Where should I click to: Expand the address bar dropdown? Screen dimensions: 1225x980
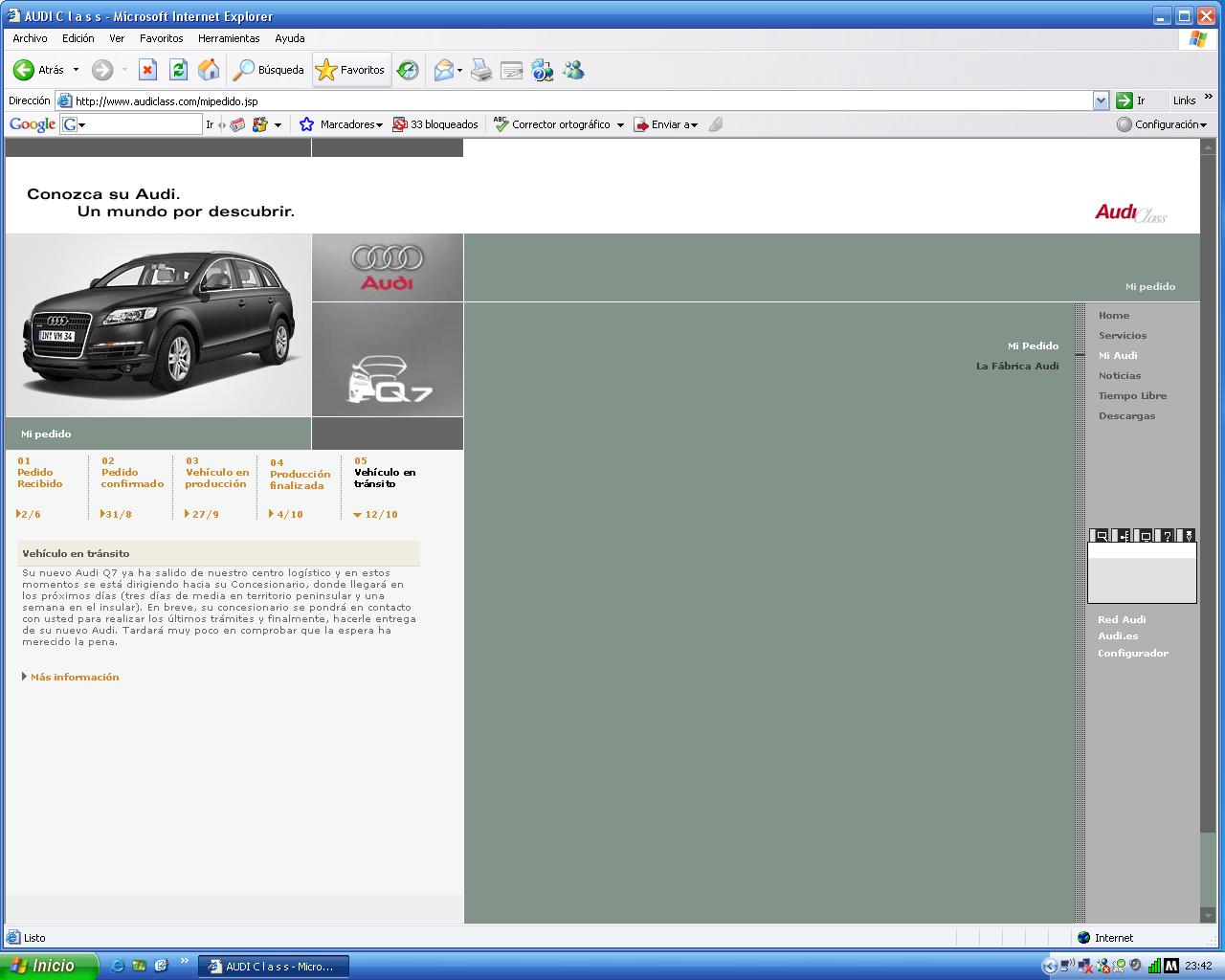pos(1101,100)
